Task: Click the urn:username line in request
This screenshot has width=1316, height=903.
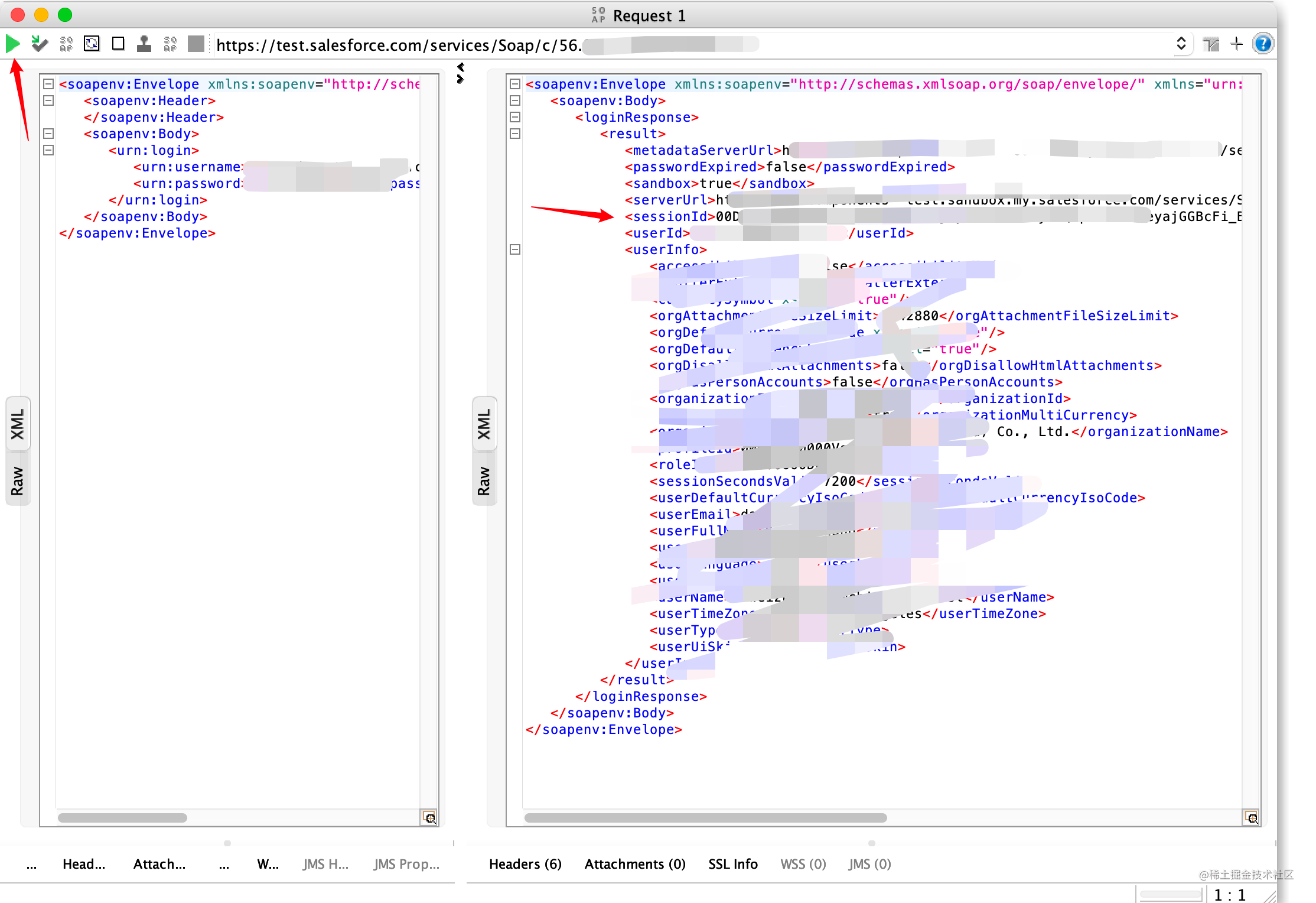Action: (276, 167)
